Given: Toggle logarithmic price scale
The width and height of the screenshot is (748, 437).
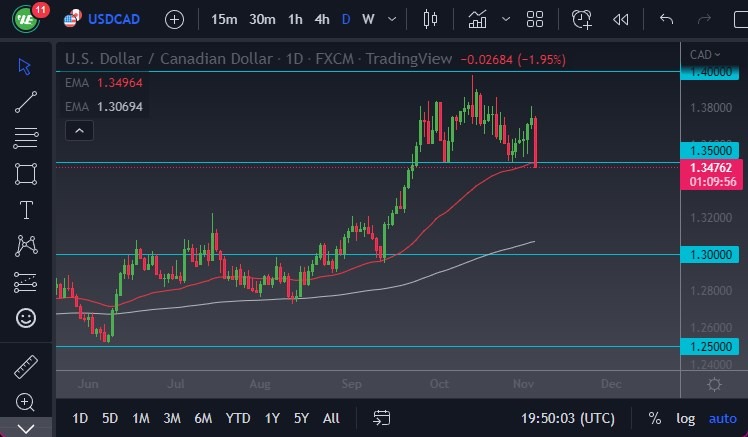Looking at the screenshot, I should 686,418.
